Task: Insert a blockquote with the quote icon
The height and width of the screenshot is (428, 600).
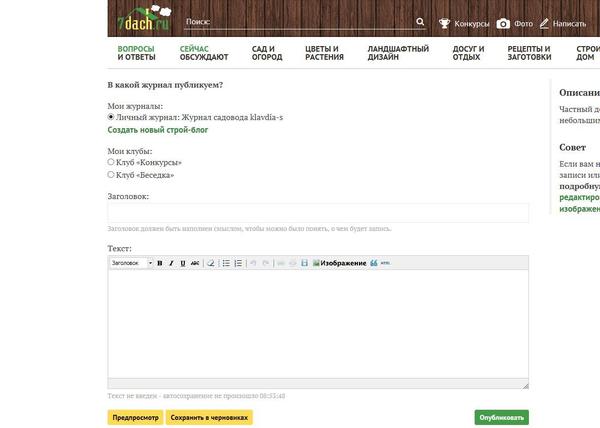Action: pos(373,263)
